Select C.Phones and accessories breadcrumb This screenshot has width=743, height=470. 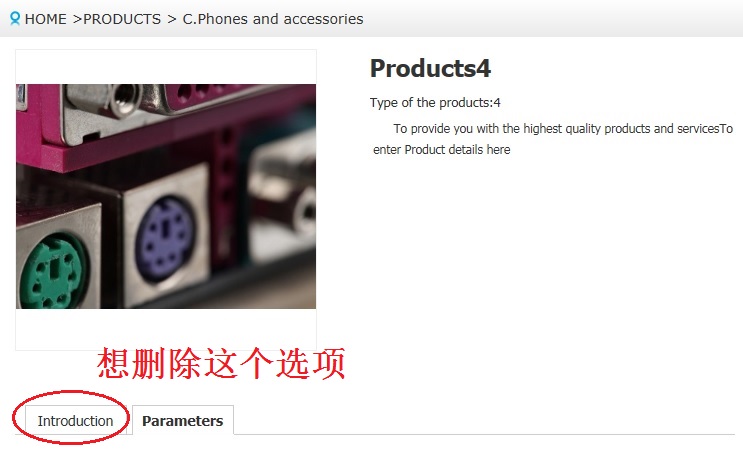pyautogui.click(x=273, y=19)
